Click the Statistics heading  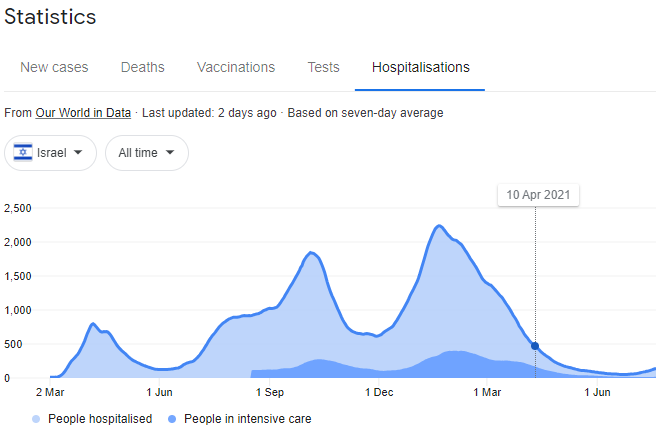tap(50, 17)
